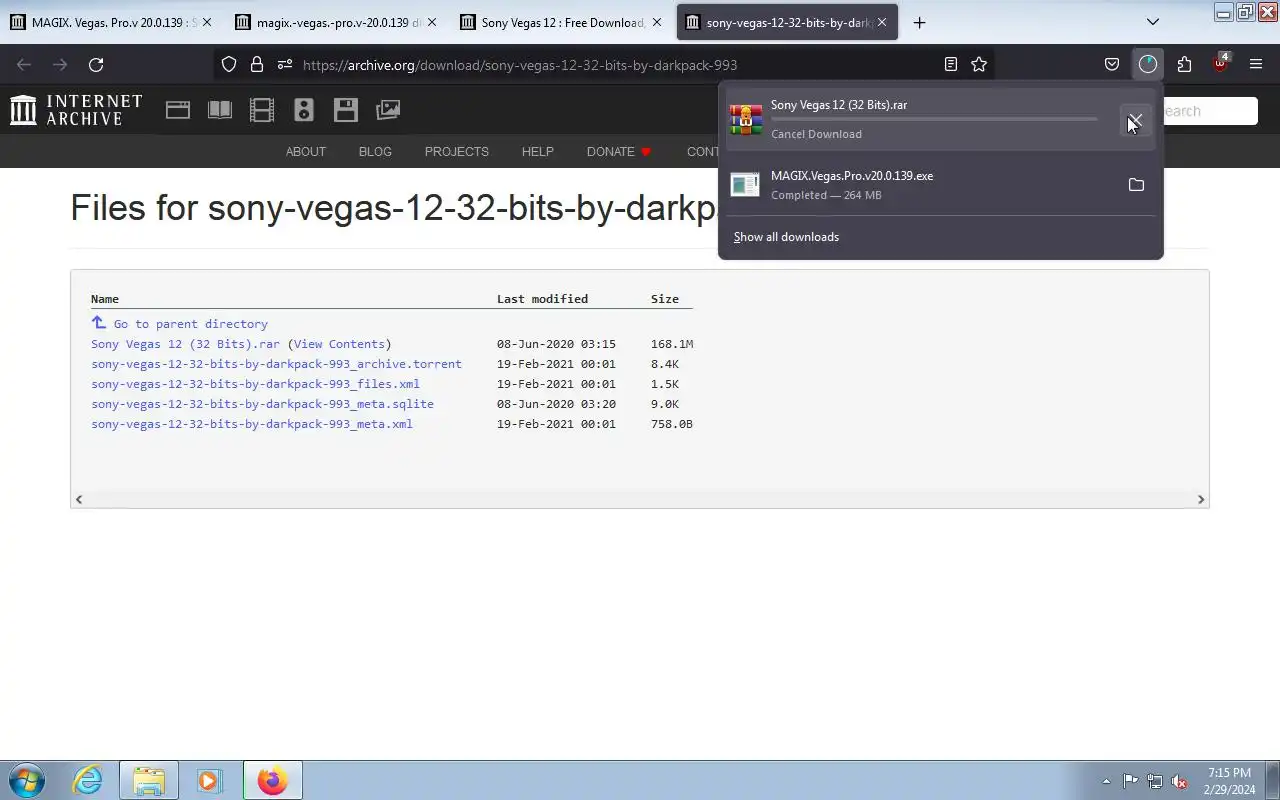Open the darkpack-993_files.xml link
The image size is (1280, 800).
click(255, 384)
